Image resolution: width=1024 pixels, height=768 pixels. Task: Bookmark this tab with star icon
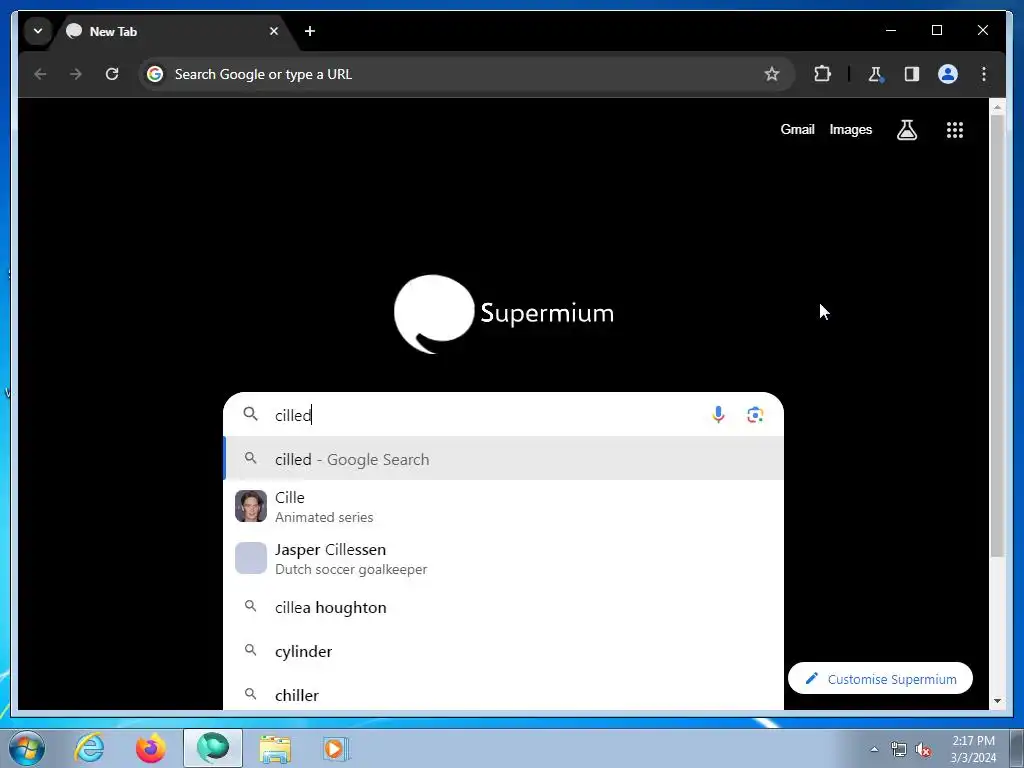[771, 74]
